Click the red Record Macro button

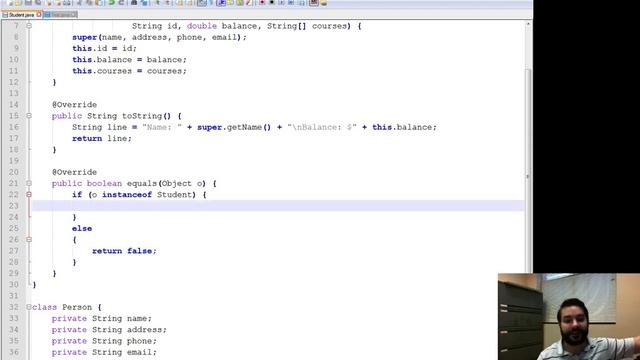[x=262, y=2]
